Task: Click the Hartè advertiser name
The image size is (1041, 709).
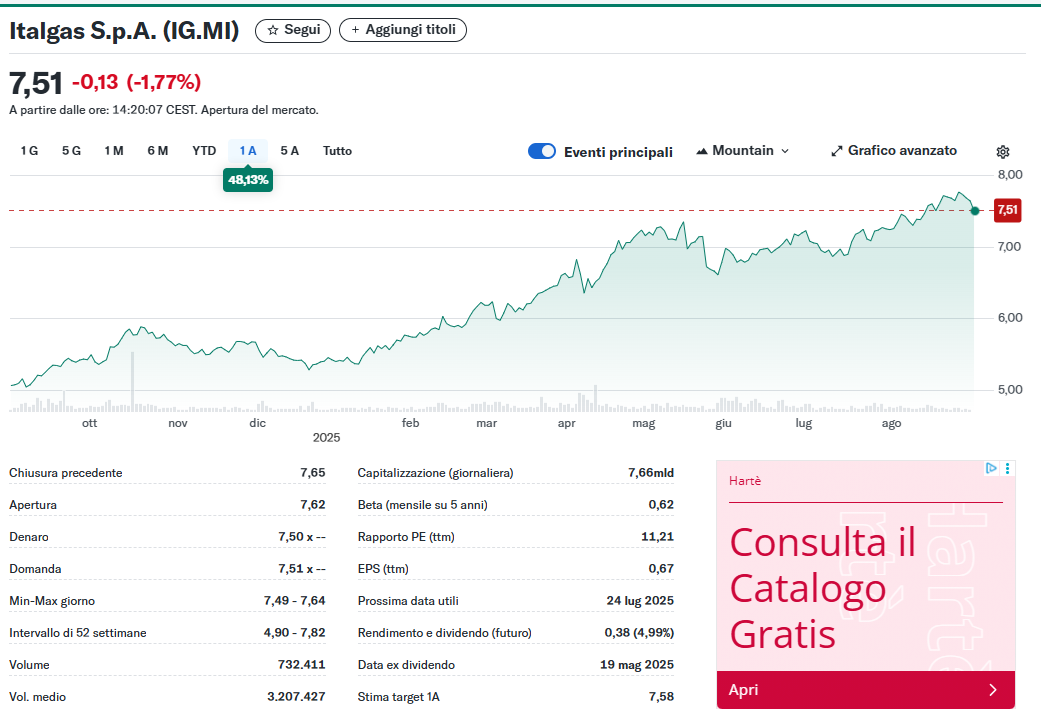Action: pos(745,481)
